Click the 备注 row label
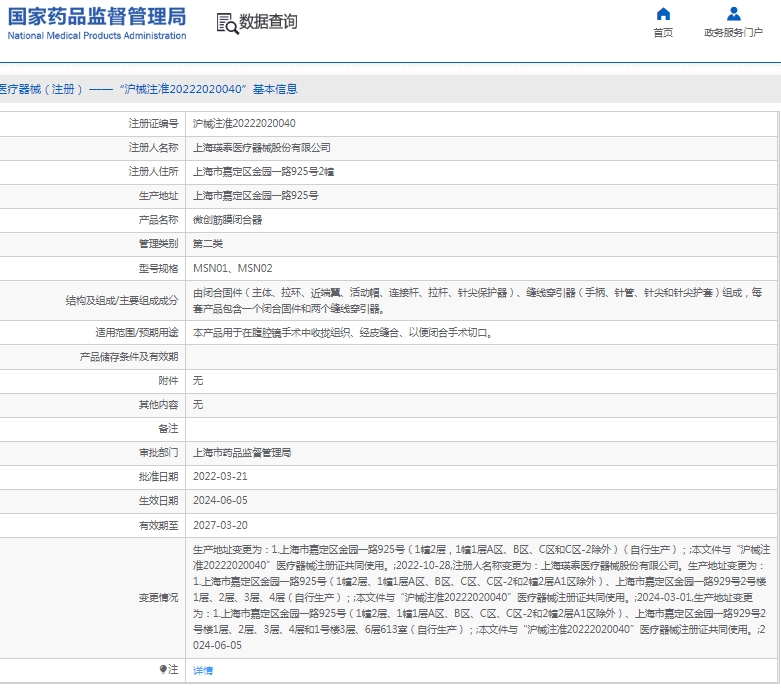 168,428
